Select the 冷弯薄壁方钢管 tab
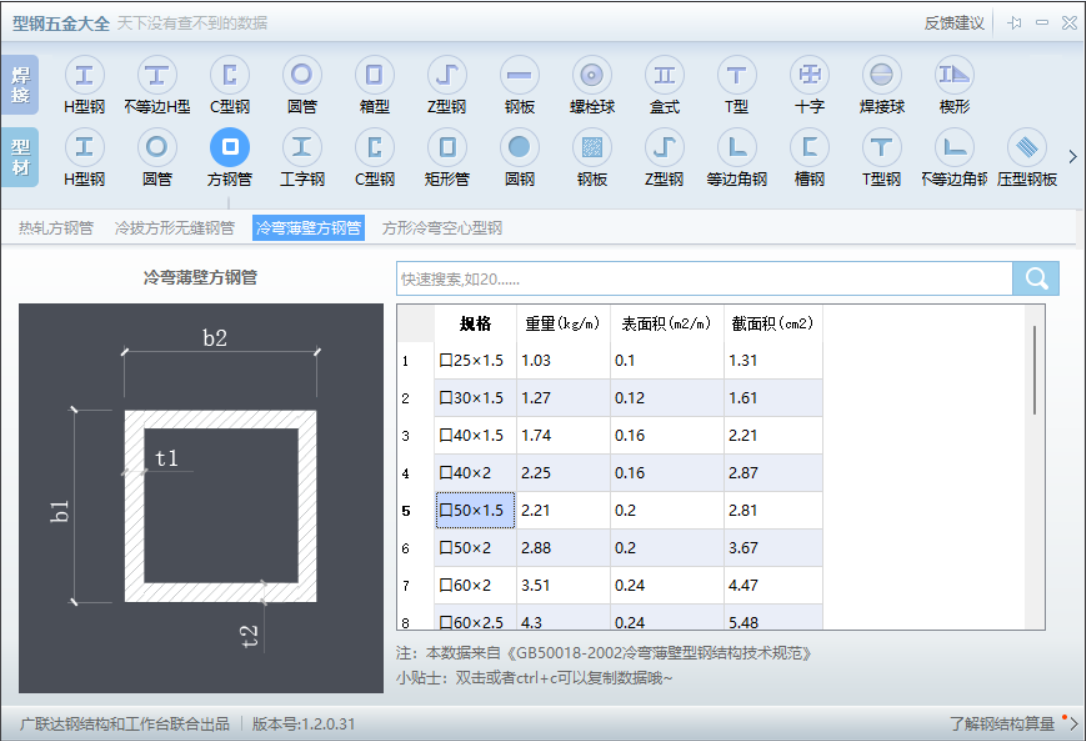Screen dimensions: 1086x741 [x=308, y=228]
